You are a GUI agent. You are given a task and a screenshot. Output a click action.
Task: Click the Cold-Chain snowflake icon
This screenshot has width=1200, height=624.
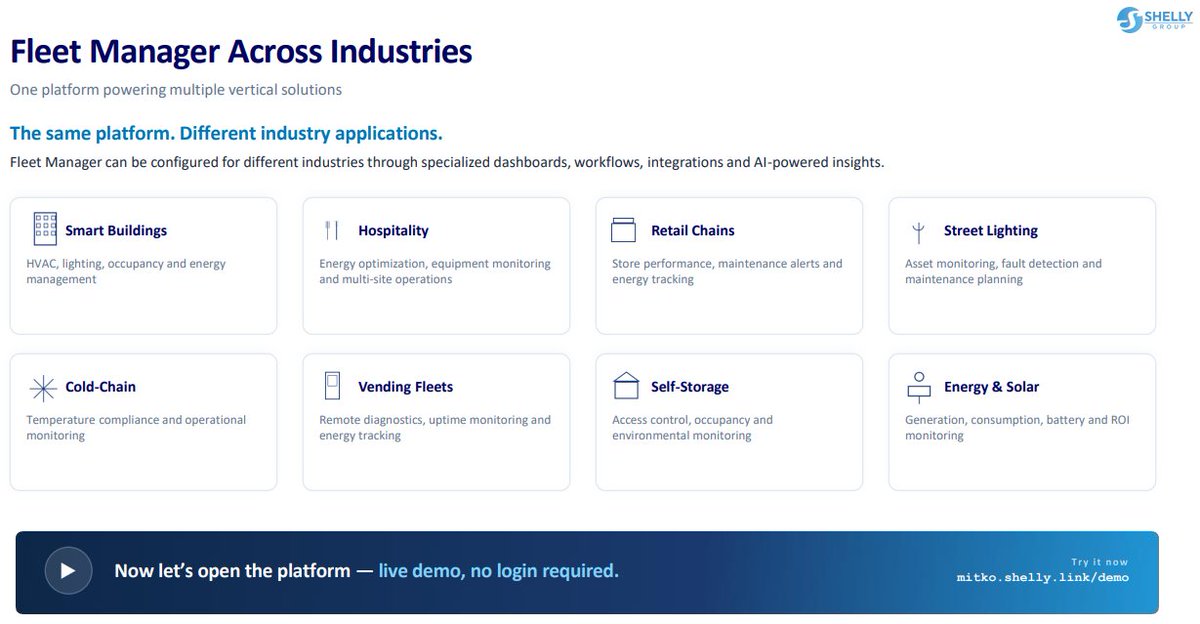tap(43, 387)
